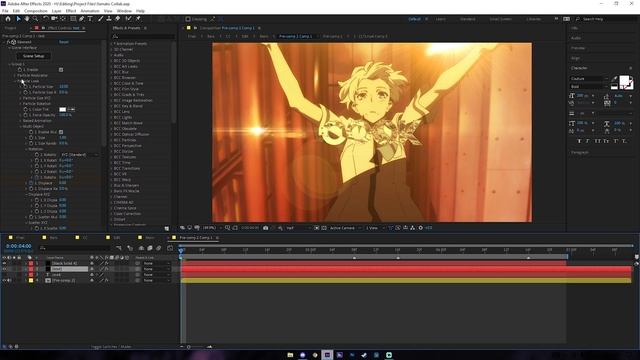Open the resolution Half dropdown
640x360 pixels.
[297, 228]
